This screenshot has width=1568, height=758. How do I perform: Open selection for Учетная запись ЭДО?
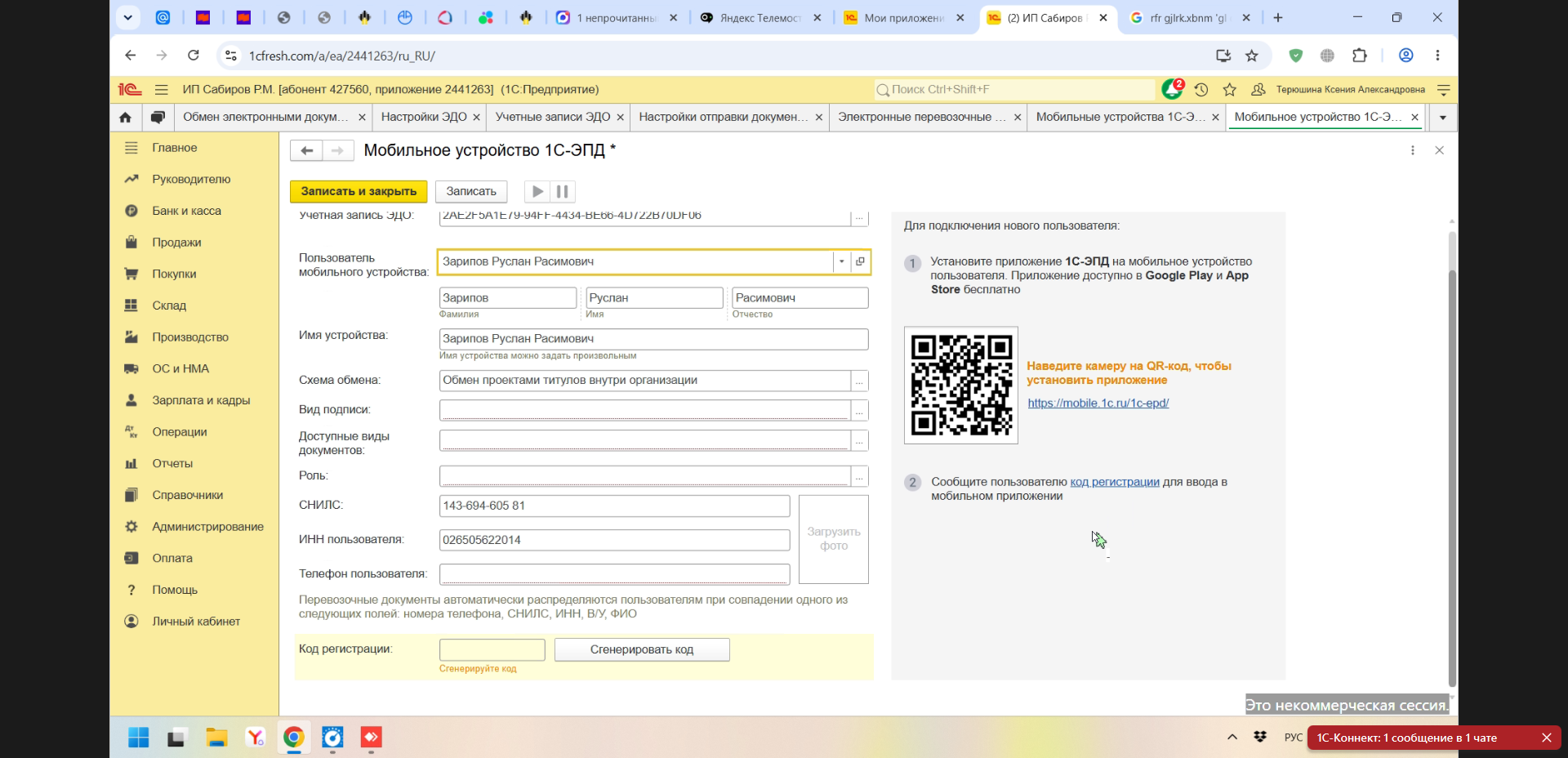859,217
